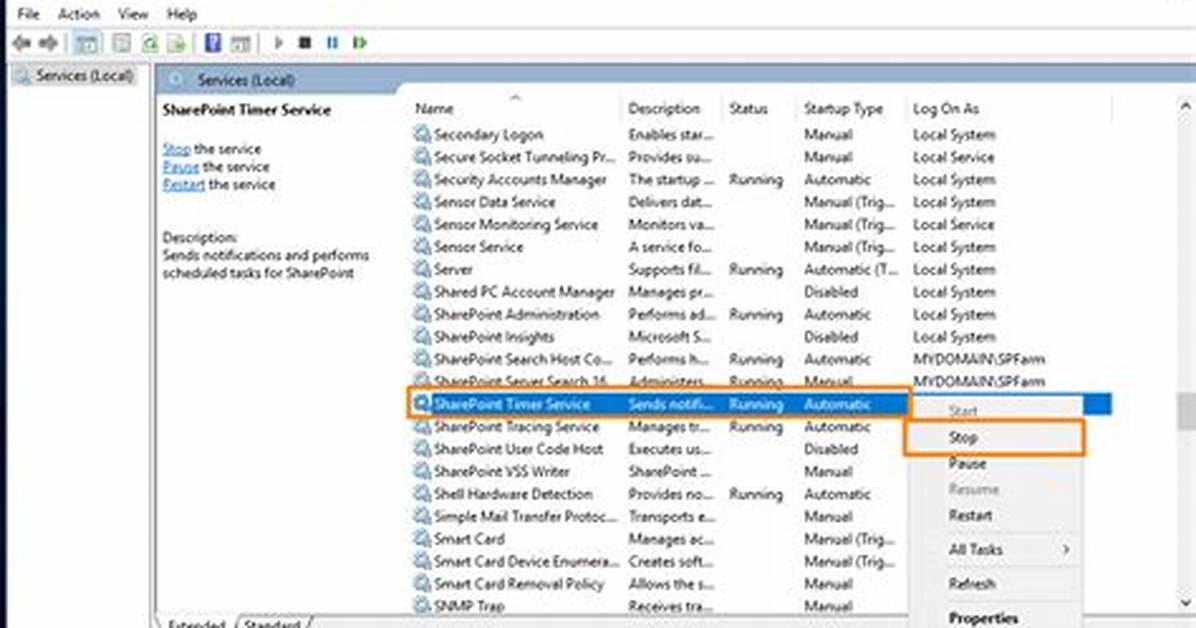
Task: Click the Forward arrow toolbar icon
Action: pos(48,43)
